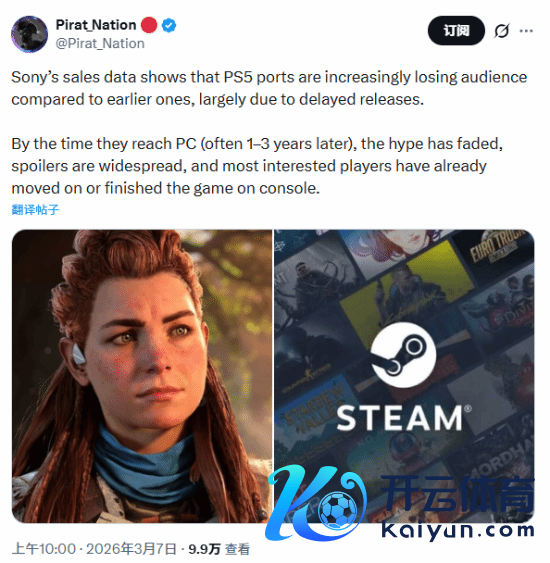Open Pirat_Nation's profile avatar
The height and width of the screenshot is (563, 550).
click(29, 34)
